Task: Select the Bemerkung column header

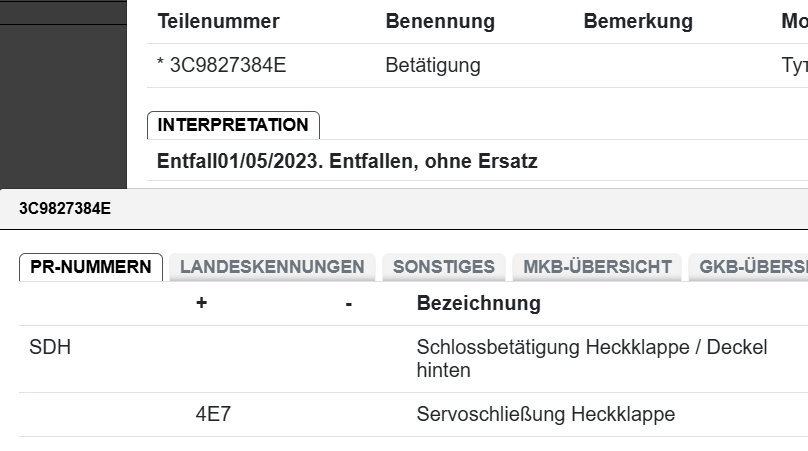Action: [x=638, y=21]
